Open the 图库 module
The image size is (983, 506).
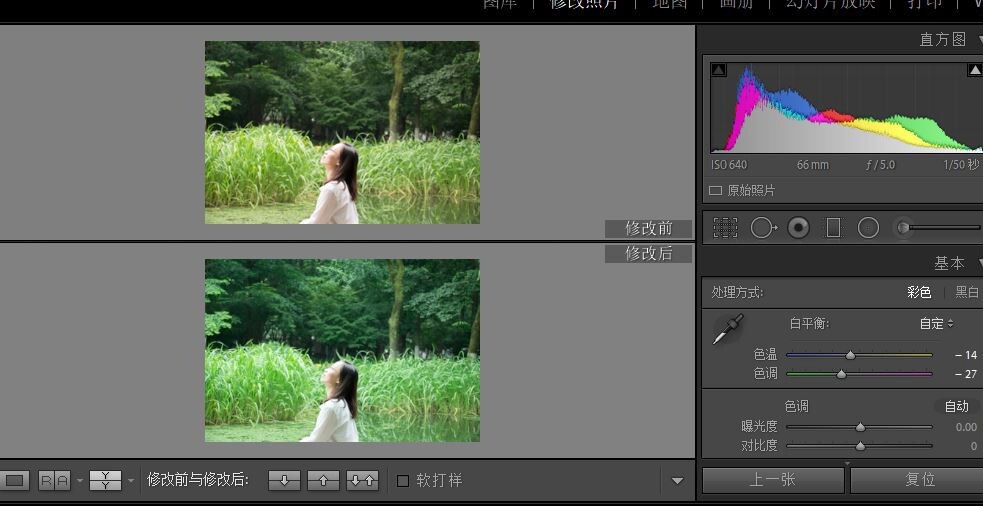click(x=499, y=4)
